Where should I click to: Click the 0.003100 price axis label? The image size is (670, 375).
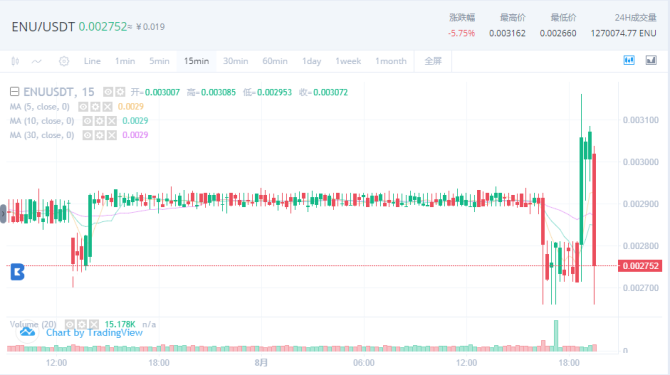641,120
